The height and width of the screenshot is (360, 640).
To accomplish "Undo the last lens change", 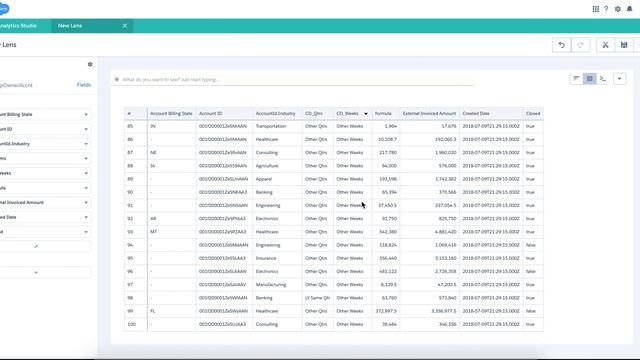I will (562, 45).
